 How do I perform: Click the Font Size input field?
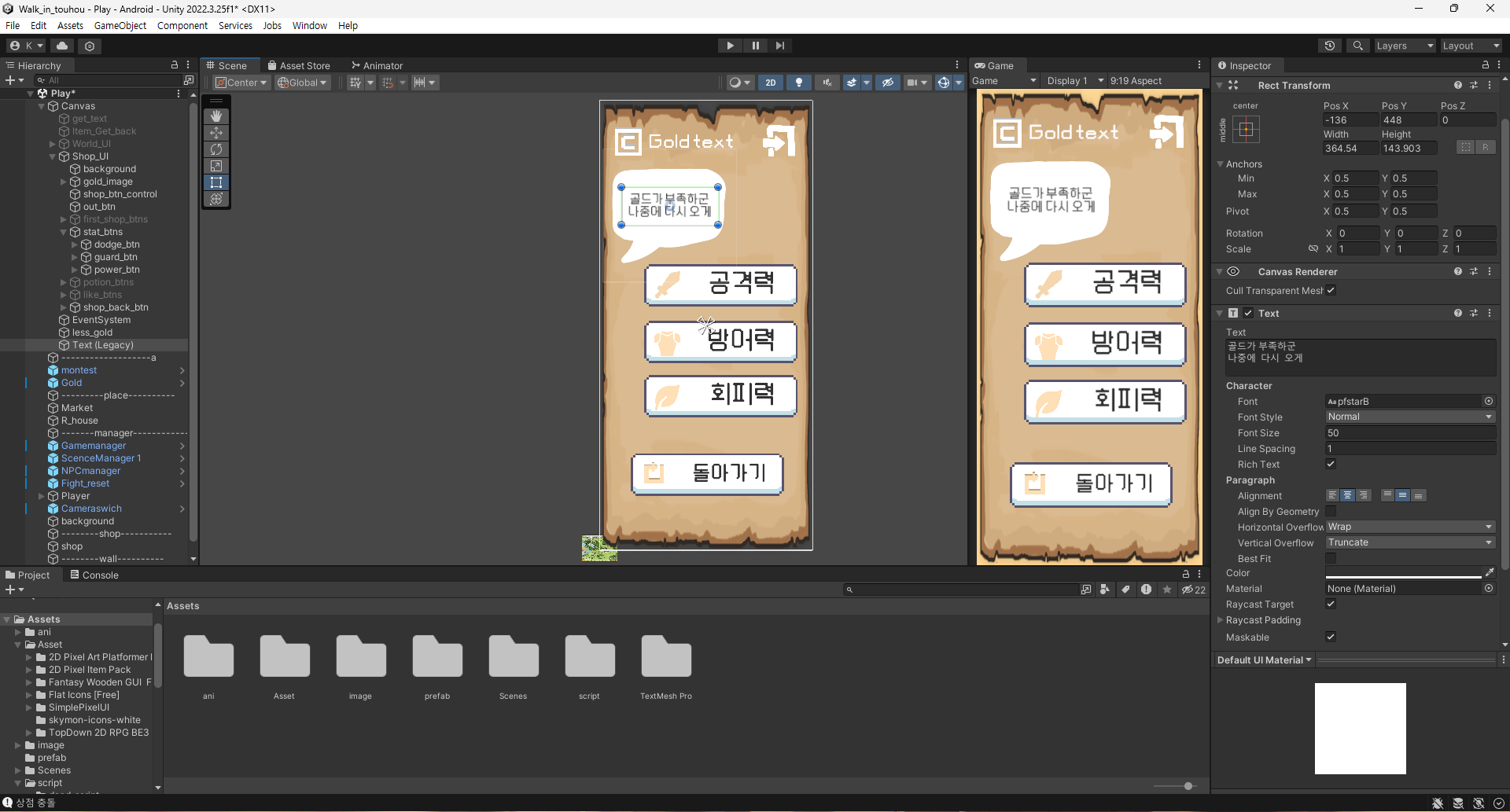[1410, 432]
